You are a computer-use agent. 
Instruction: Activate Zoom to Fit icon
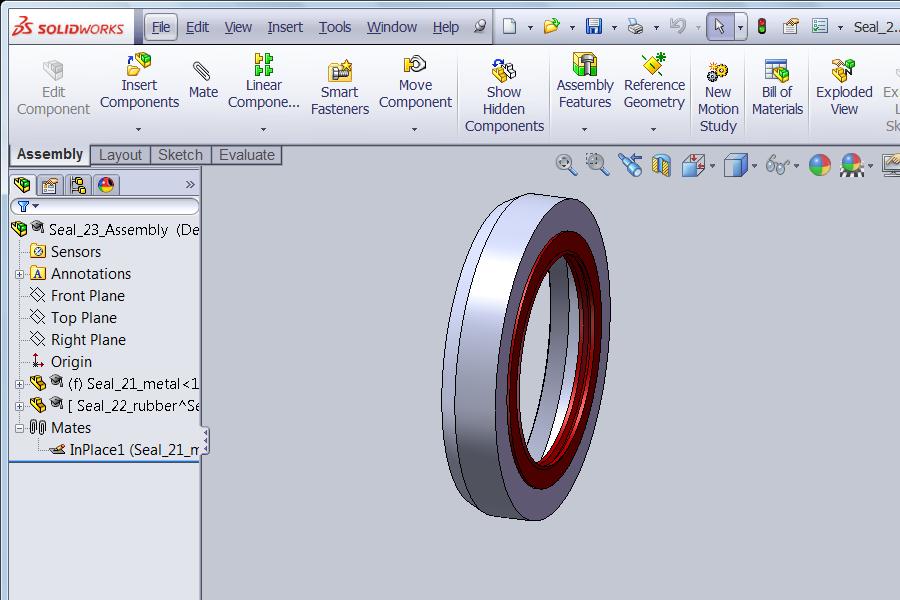[x=566, y=165]
